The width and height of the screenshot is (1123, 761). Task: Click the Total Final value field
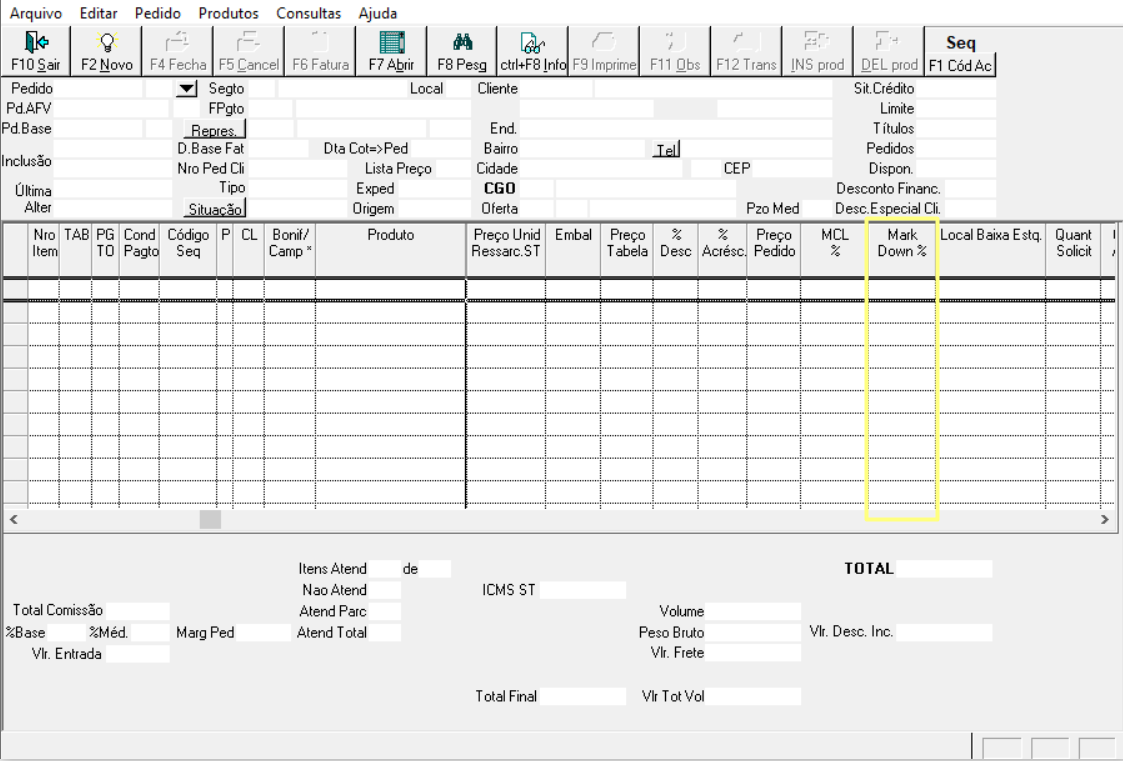[x=583, y=697]
